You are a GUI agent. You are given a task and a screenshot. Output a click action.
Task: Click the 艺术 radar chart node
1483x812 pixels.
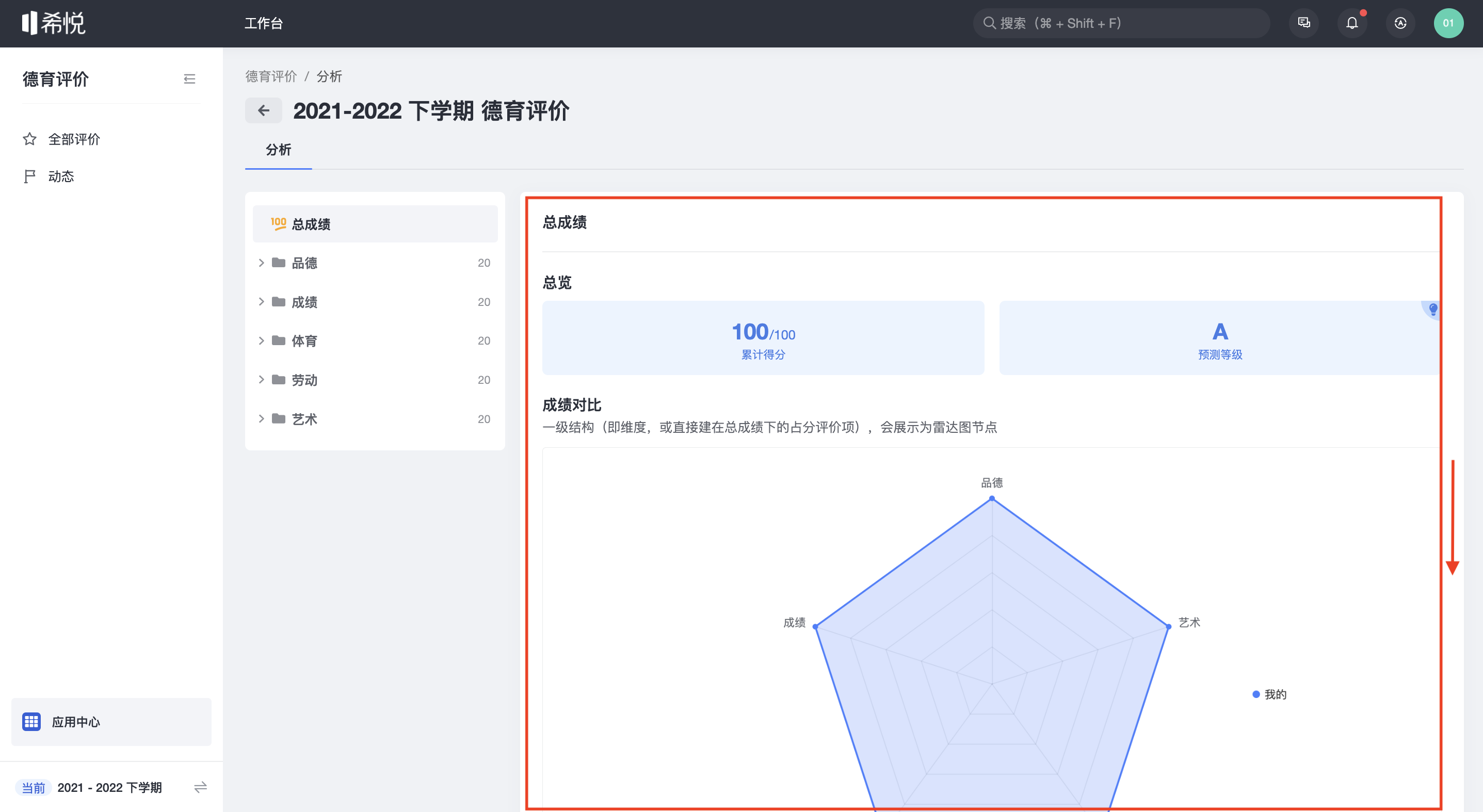tap(1168, 626)
